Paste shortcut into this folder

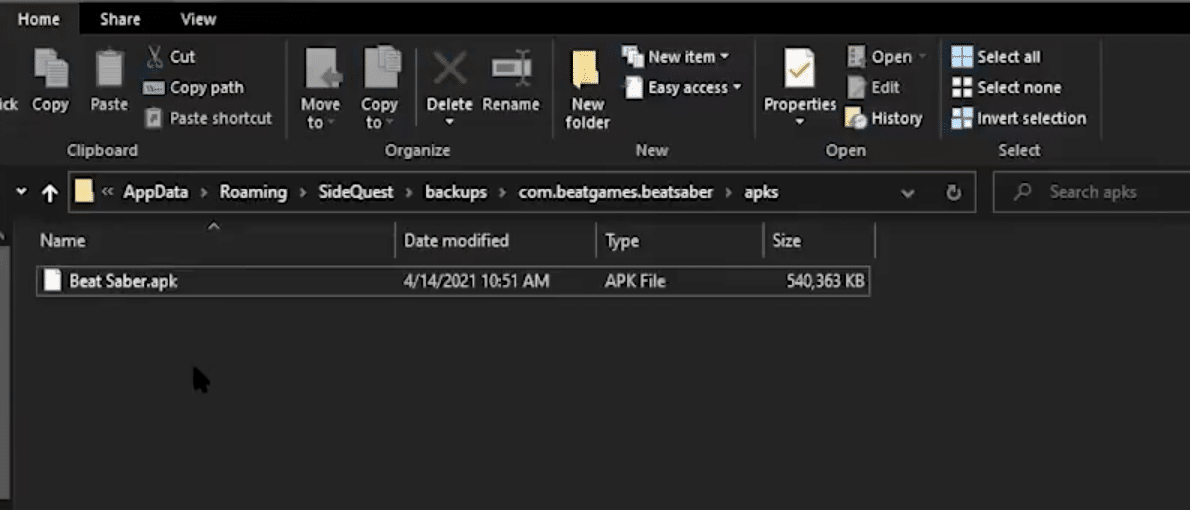click(209, 118)
